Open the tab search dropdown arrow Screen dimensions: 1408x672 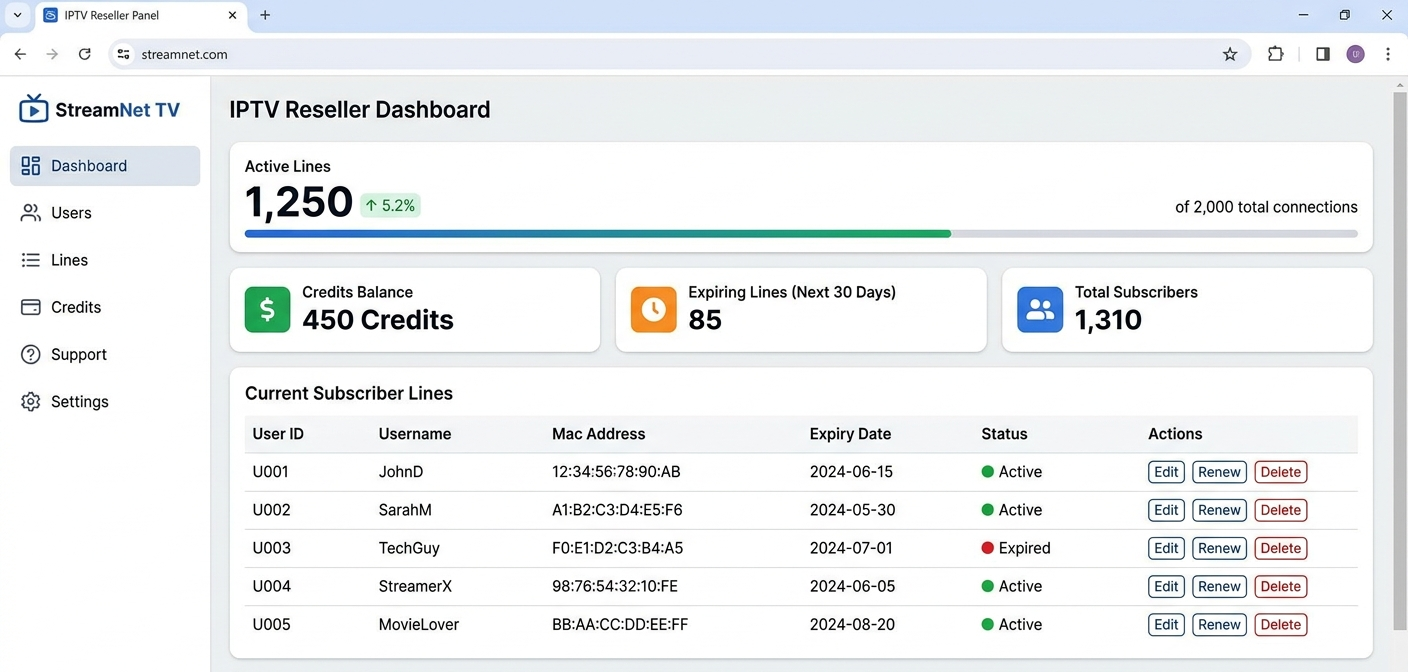tap(17, 15)
